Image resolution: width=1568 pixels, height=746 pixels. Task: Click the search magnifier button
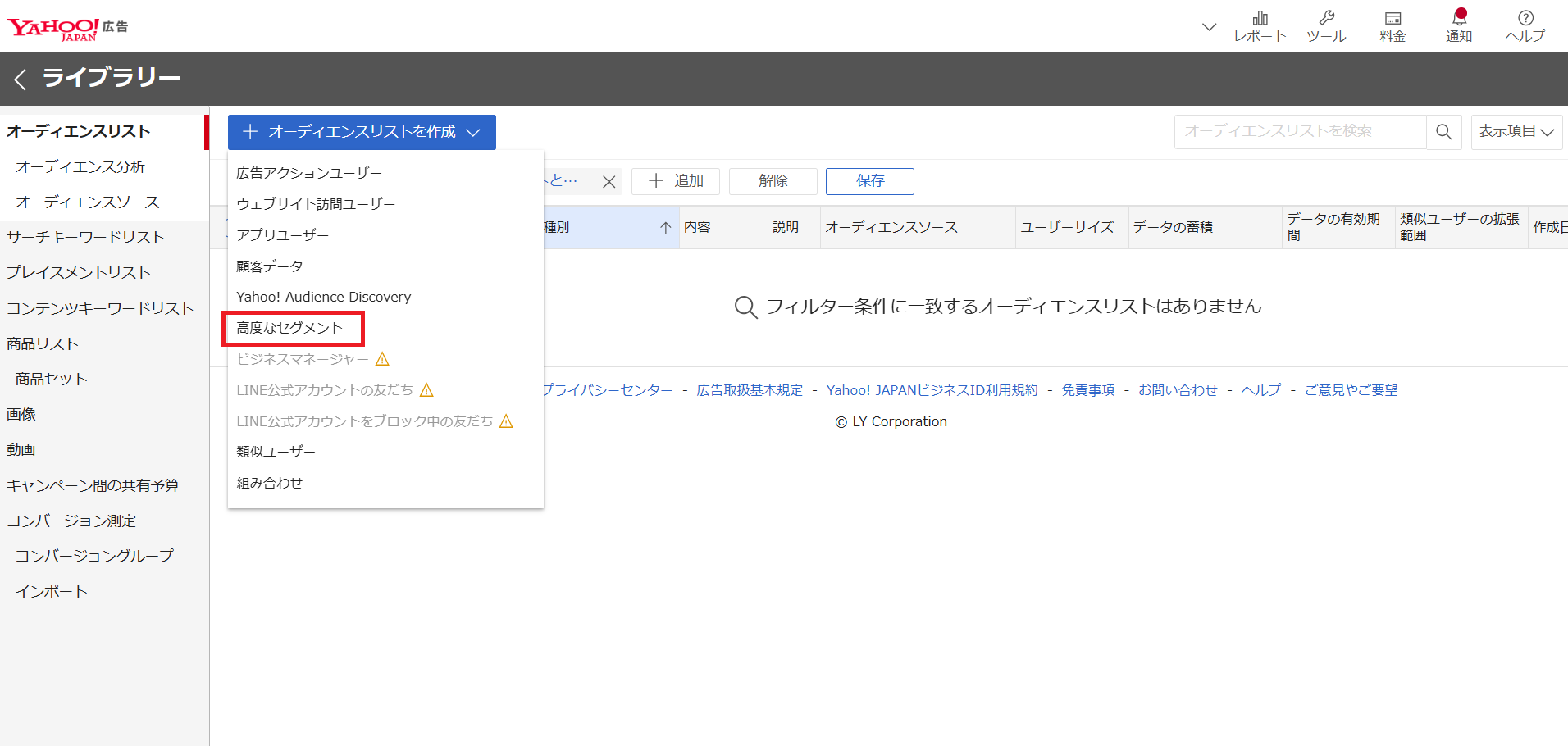1444,132
